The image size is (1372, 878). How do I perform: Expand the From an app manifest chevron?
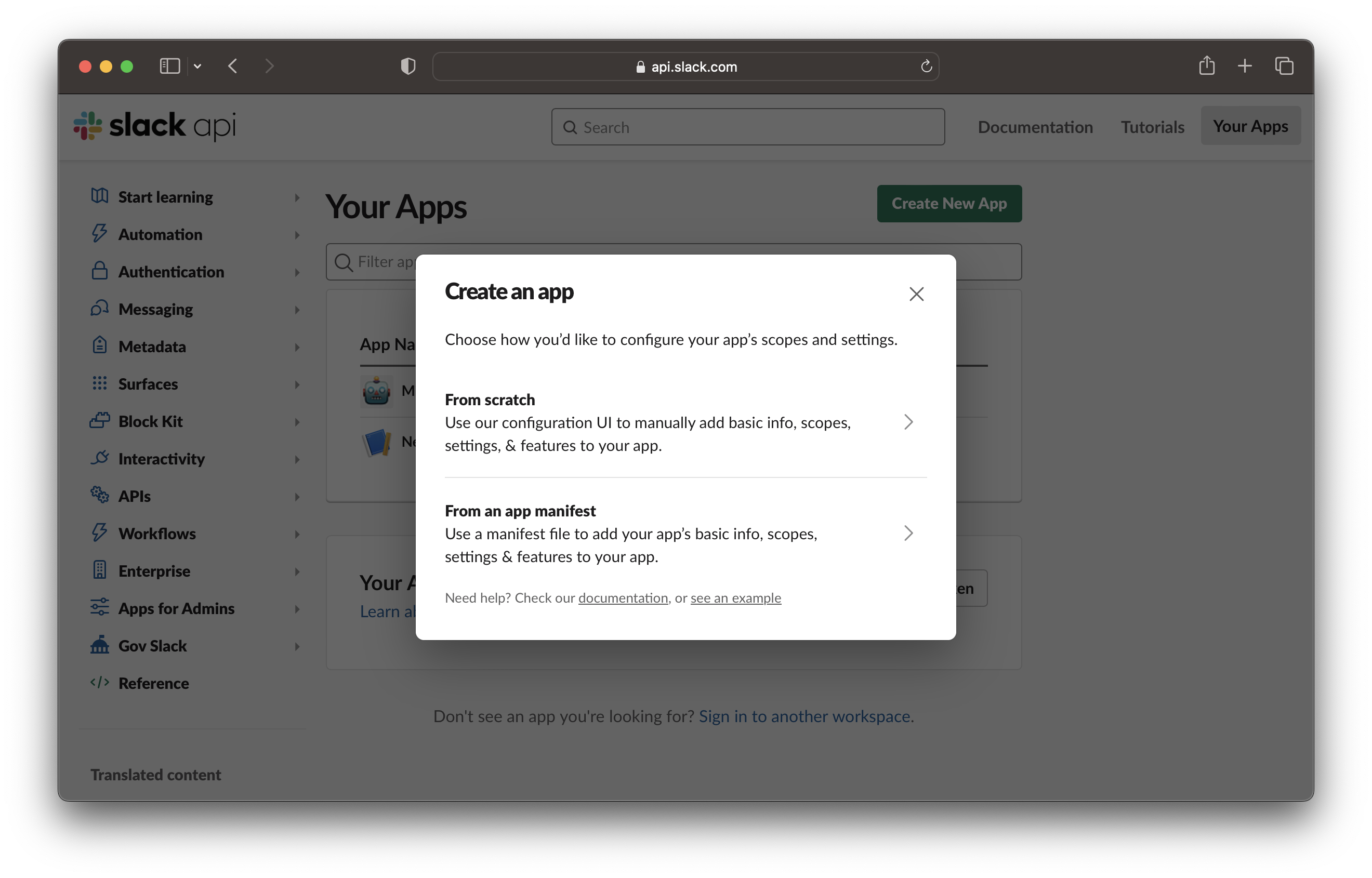click(x=908, y=533)
